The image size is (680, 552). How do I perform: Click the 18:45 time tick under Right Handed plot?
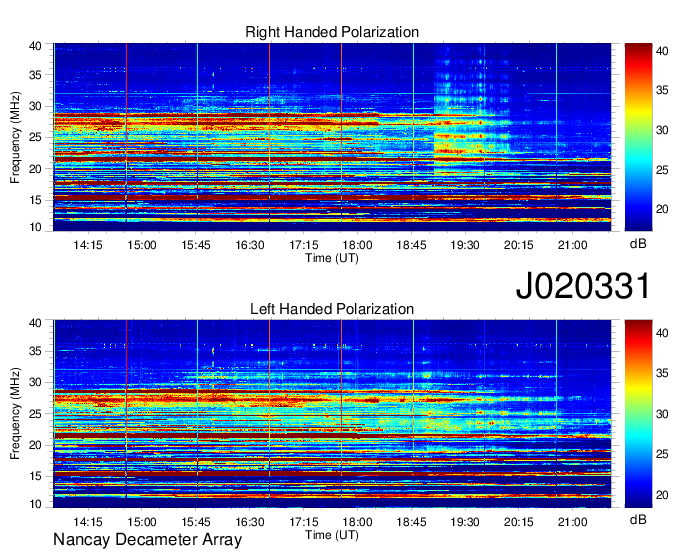411,245
